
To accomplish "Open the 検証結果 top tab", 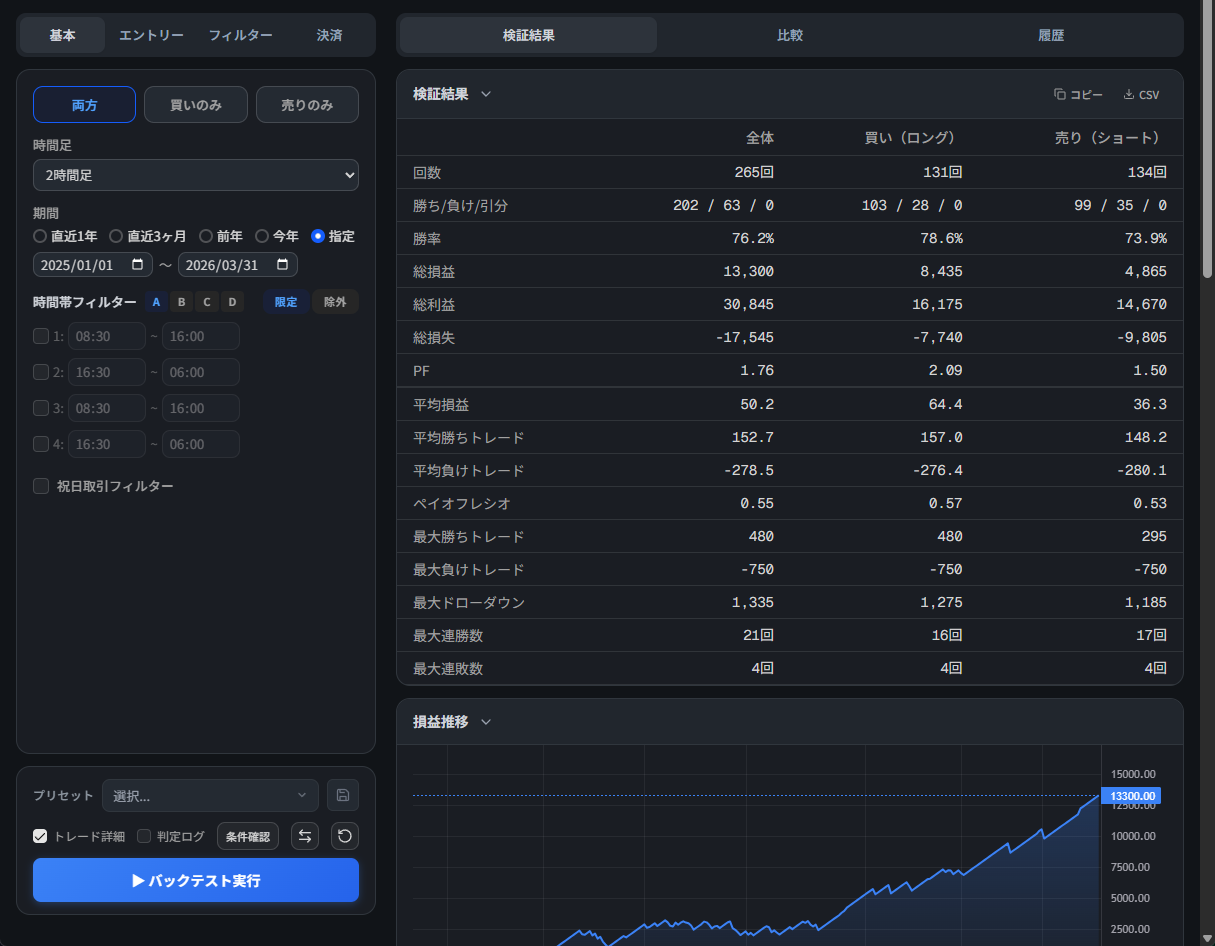I will click(x=529, y=35).
